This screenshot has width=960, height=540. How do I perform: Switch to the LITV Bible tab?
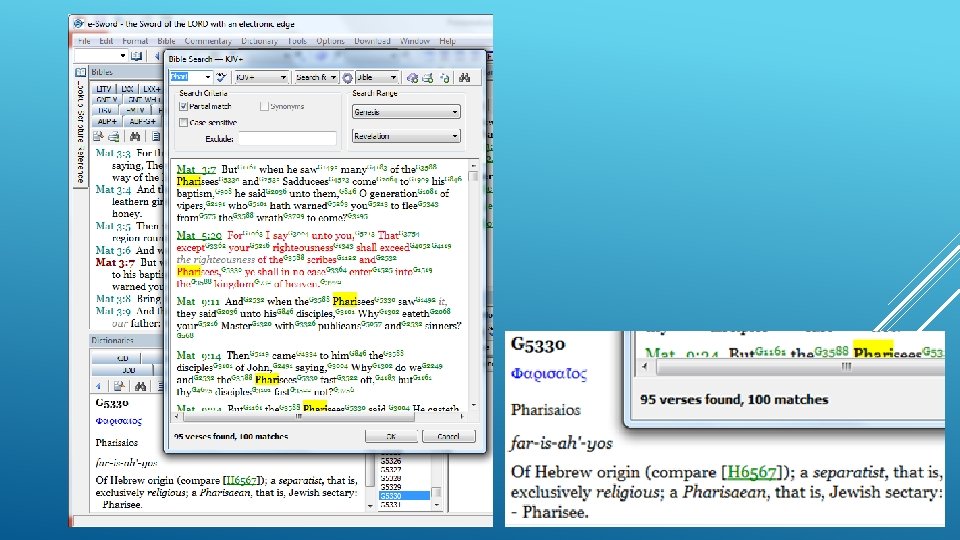(103, 89)
